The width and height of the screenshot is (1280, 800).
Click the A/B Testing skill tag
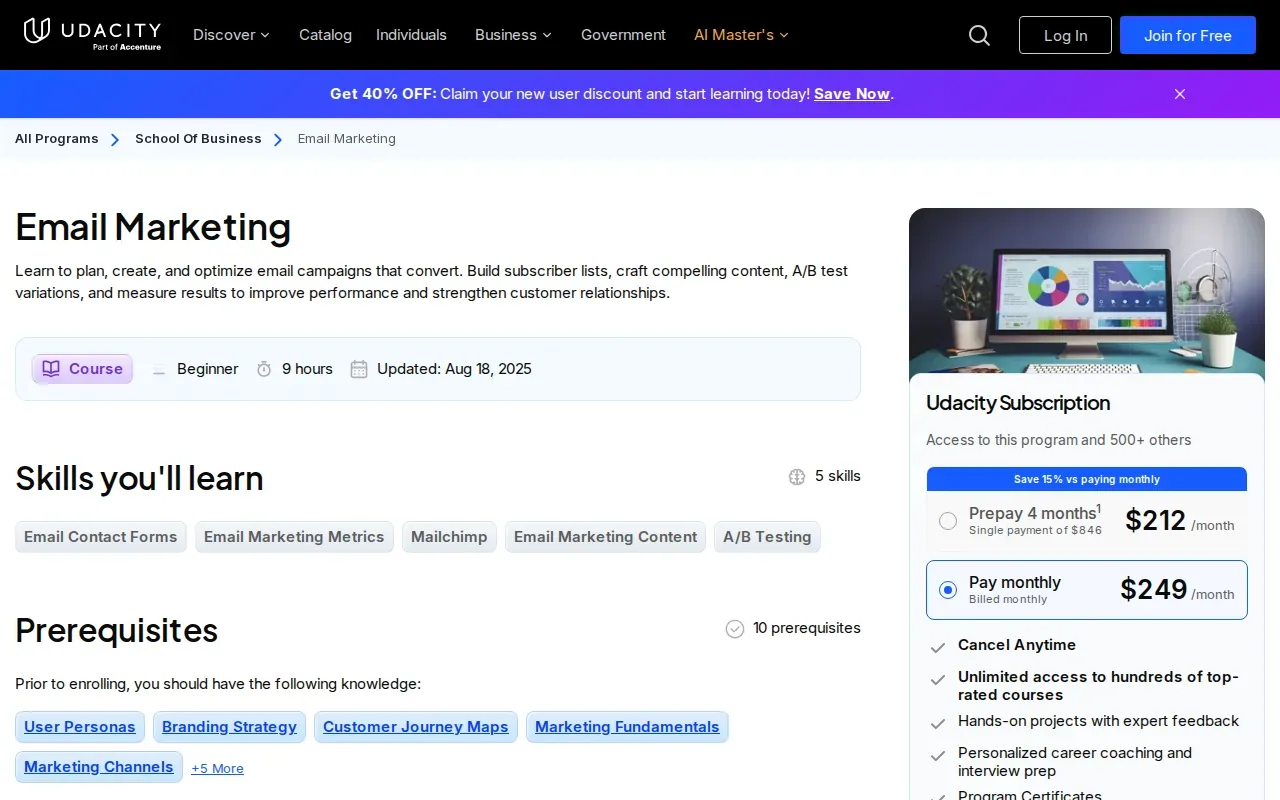point(767,537)
